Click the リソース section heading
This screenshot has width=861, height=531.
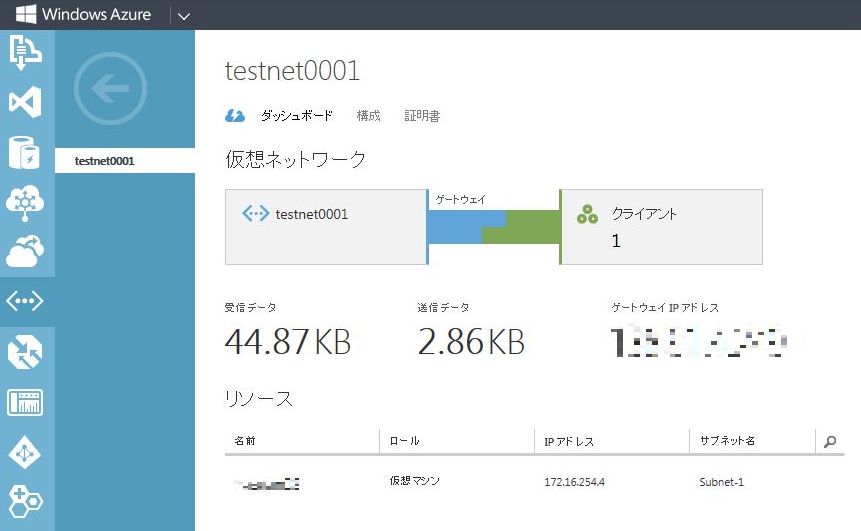pyautogui.click(x=259, y=398)
